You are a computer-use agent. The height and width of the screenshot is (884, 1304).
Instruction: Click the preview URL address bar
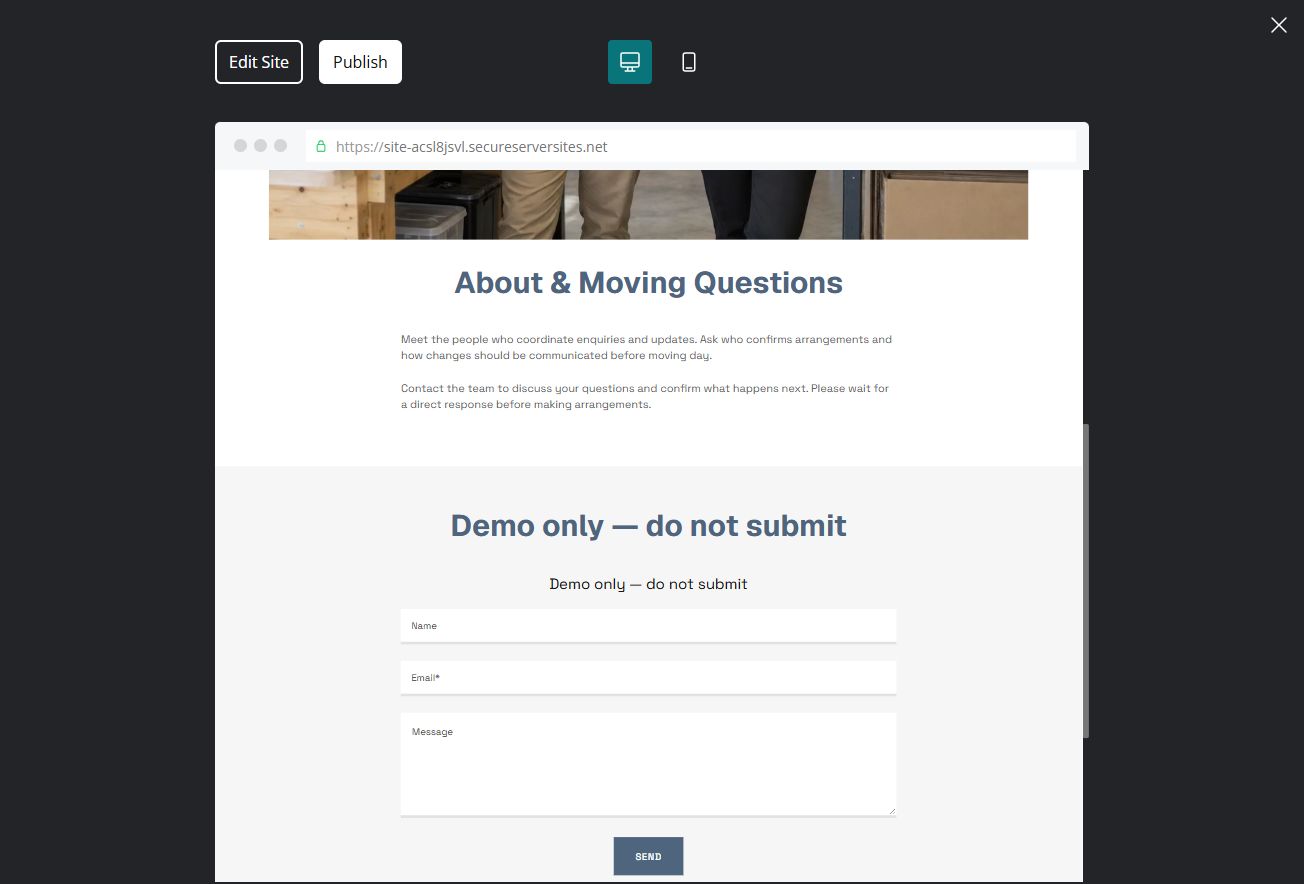coord(690,146)
